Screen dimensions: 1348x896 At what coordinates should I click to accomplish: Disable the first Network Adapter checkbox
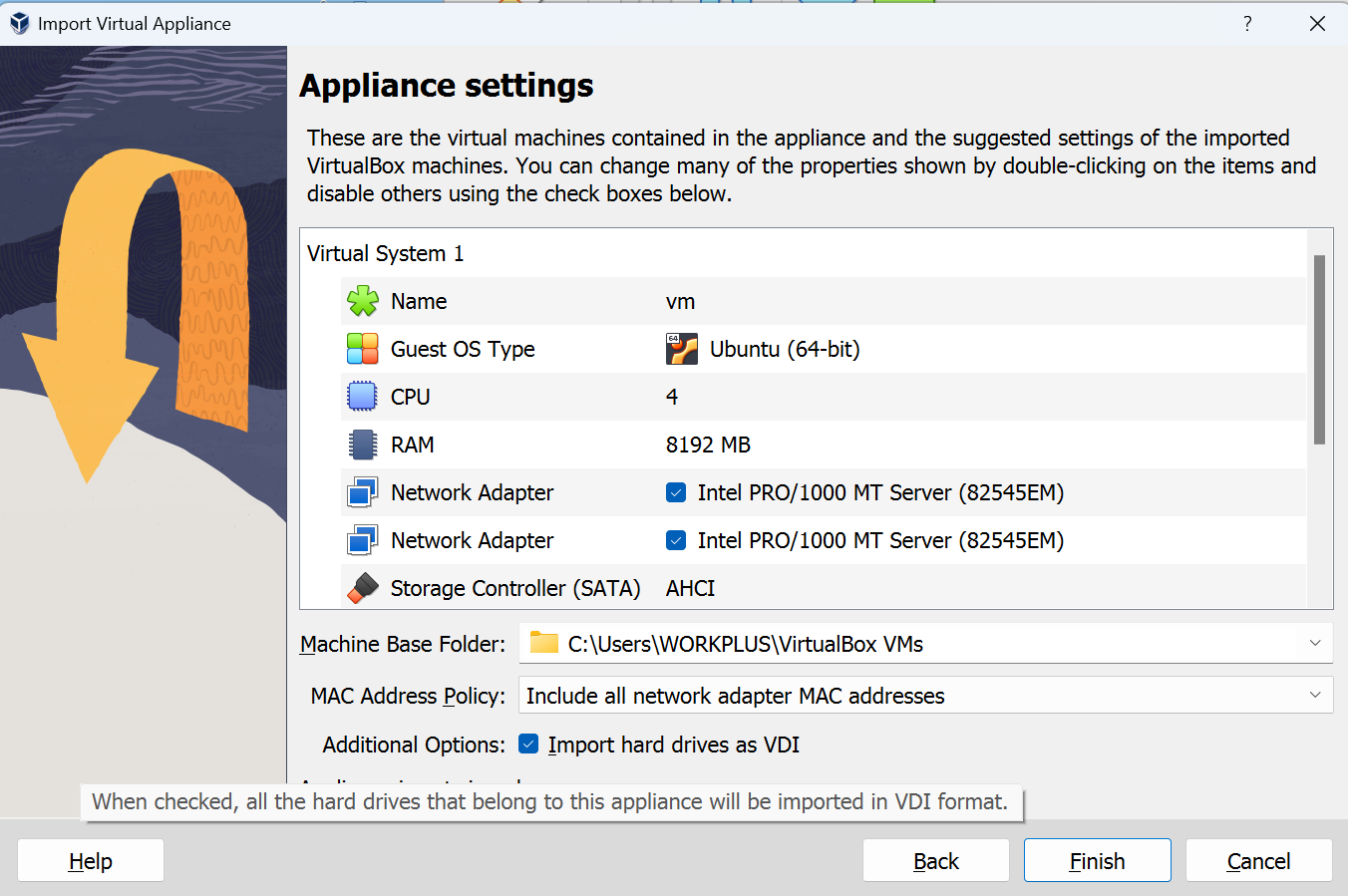coord(676,492)
